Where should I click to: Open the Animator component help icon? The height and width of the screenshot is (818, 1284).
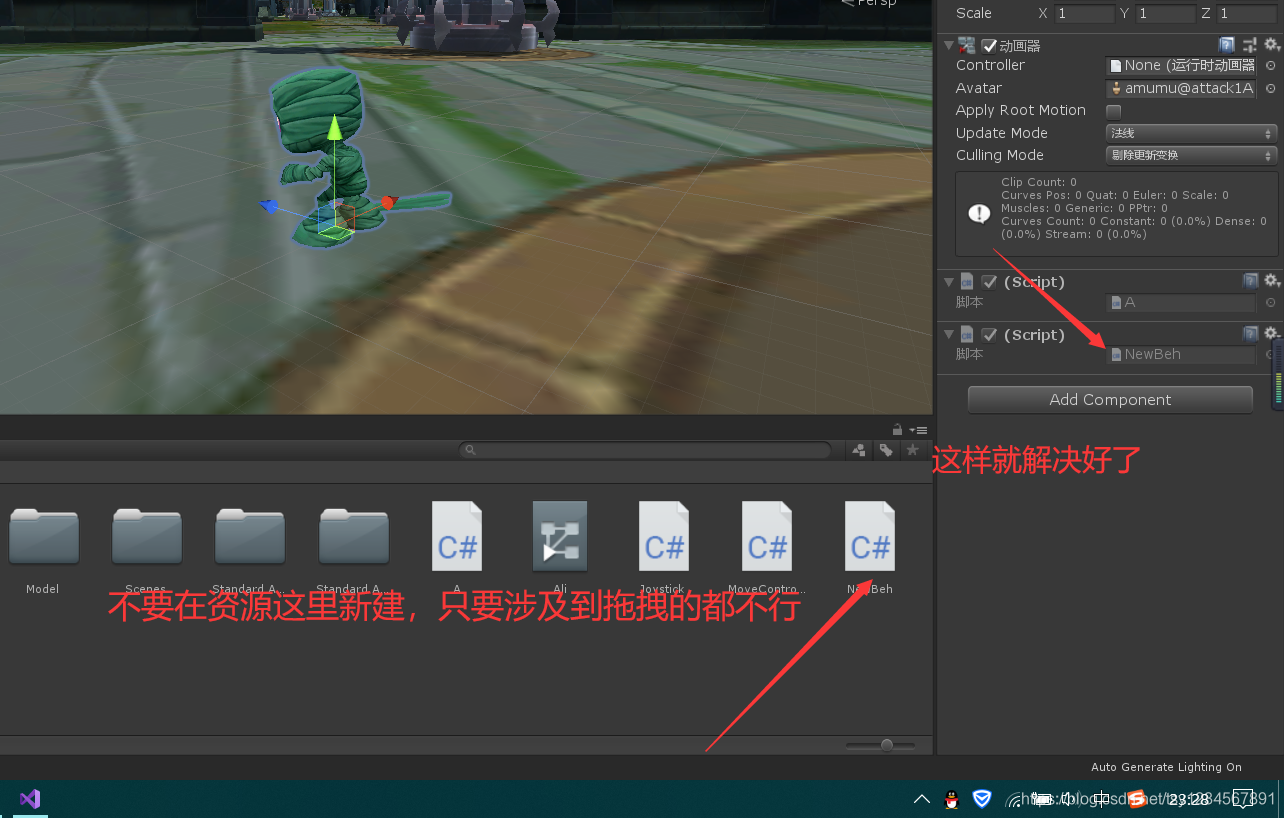pyautogui.click(x=1226, y=45)
